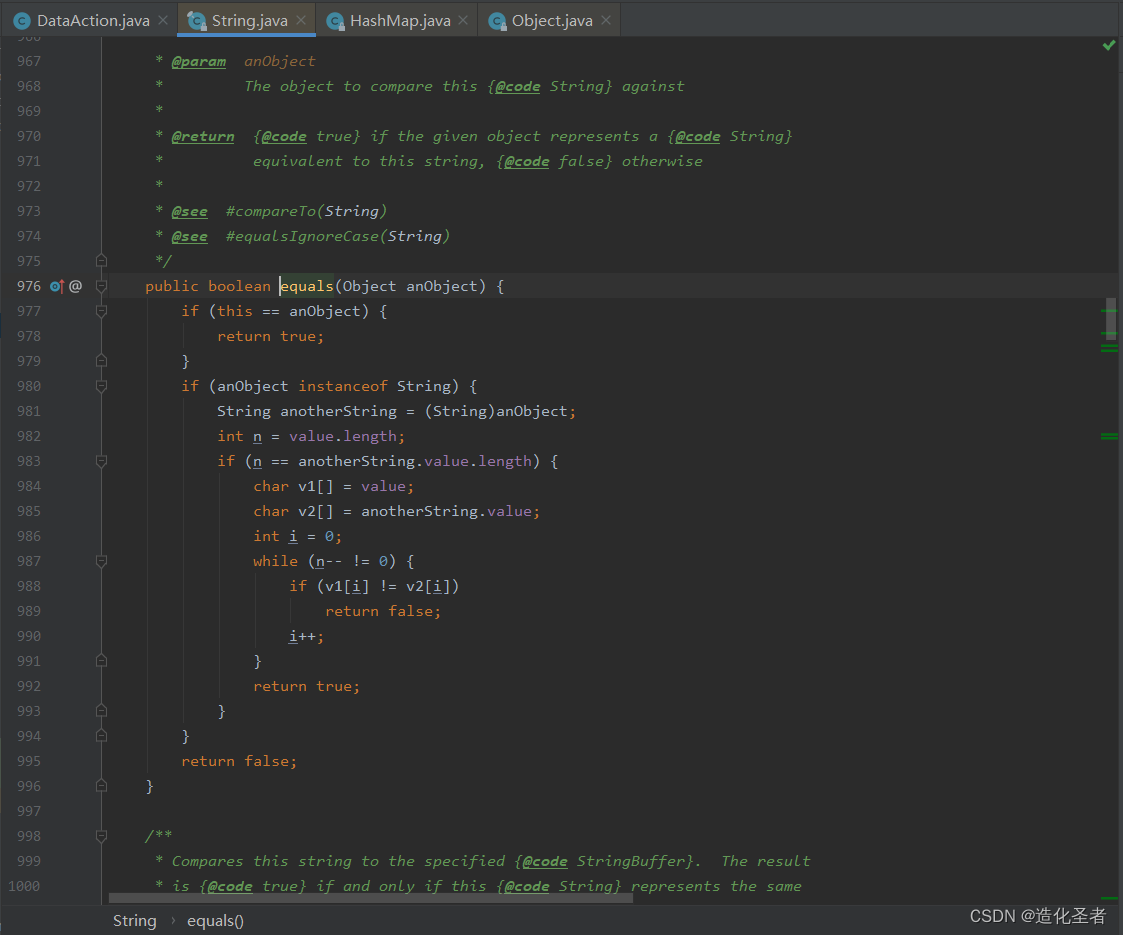The height and width of the screenshot is (935, 1123).
Task: Close the String.java tab
Action: click(301, 20)
